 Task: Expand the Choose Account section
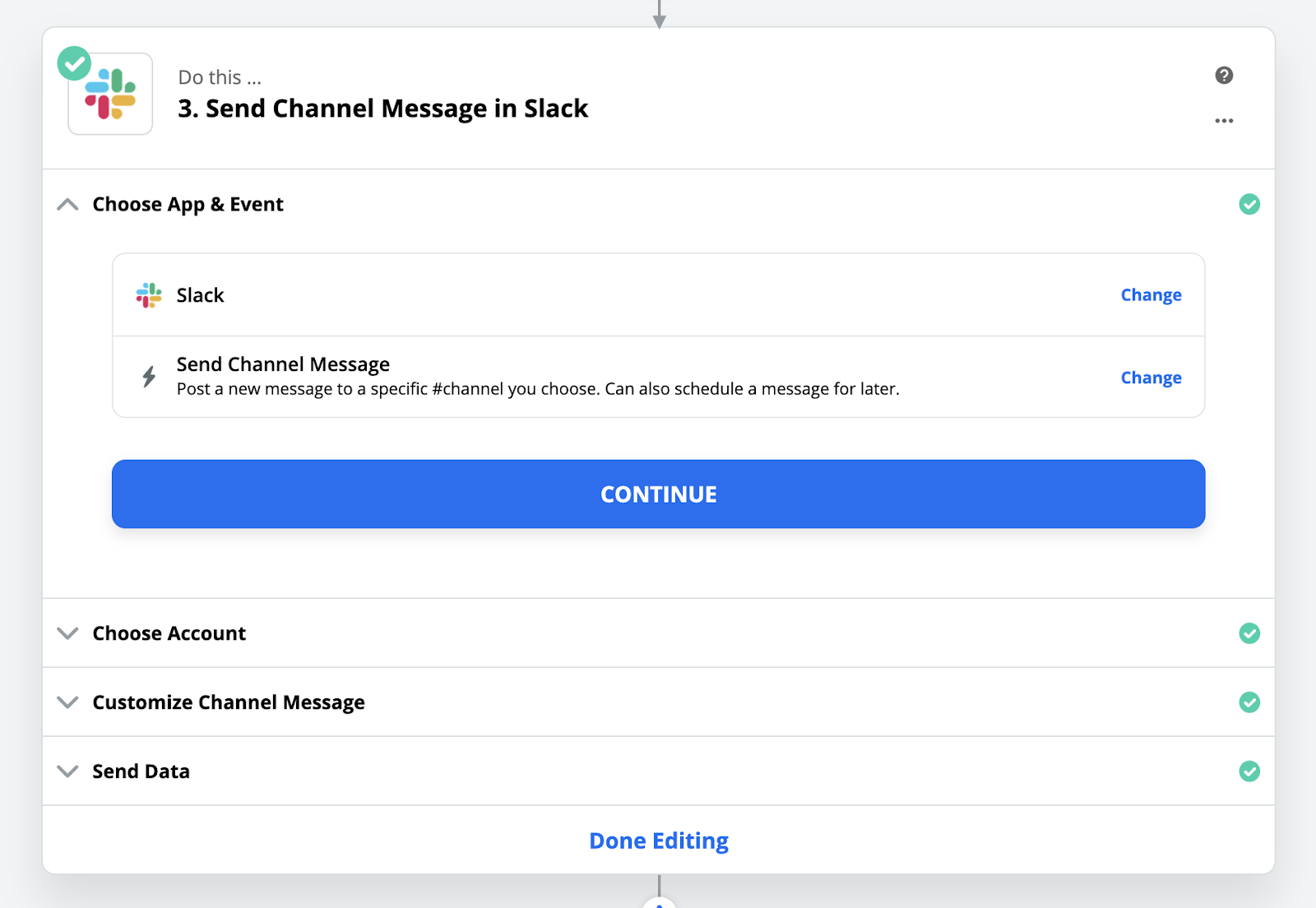[67, 633]
